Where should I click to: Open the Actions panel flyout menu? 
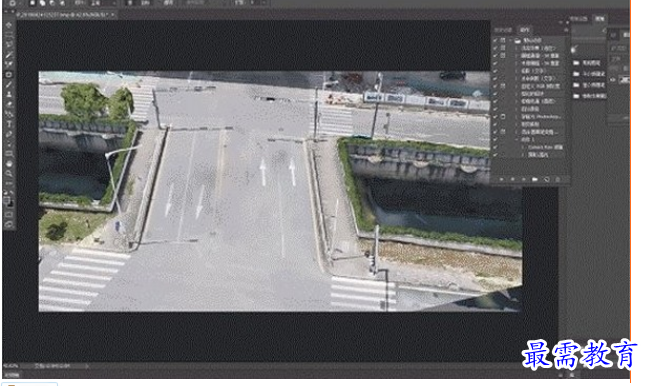566,30
